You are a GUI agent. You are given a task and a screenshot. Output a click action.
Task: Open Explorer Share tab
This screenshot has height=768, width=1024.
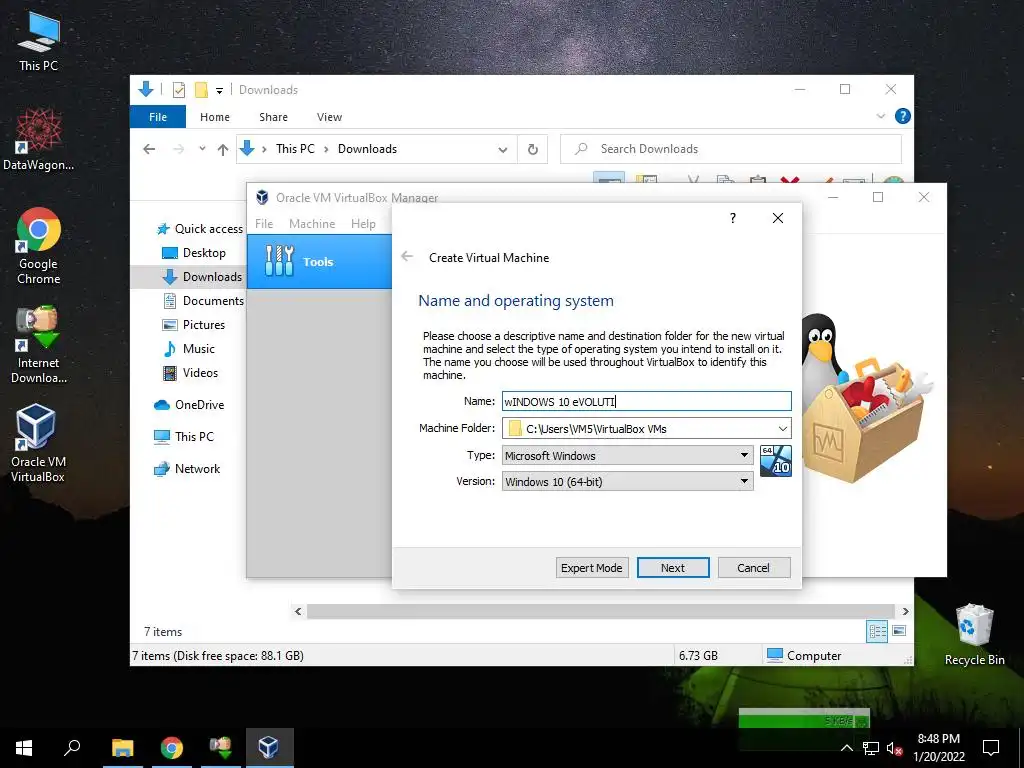click(x=273, y=117)
